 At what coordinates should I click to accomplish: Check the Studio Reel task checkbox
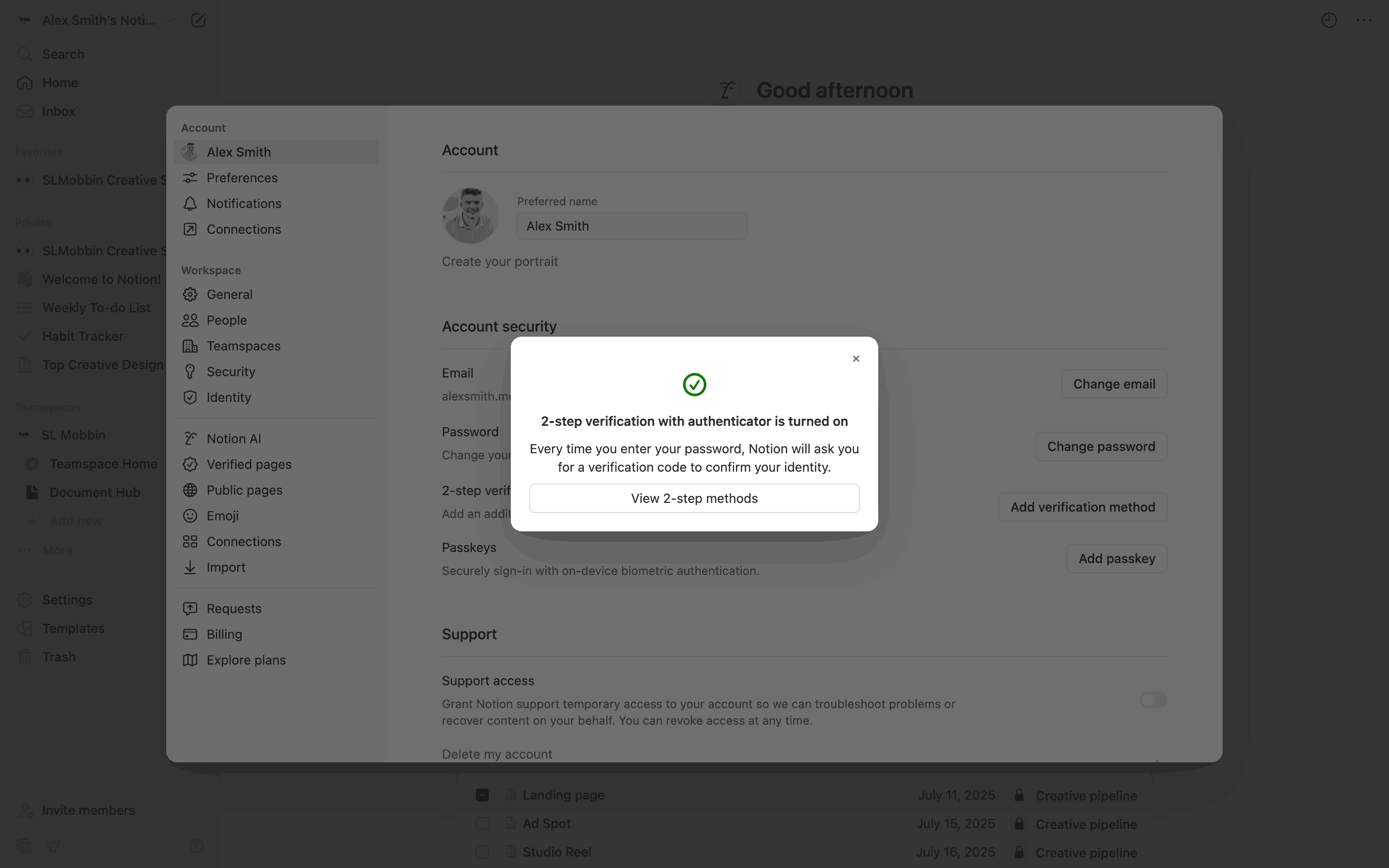(482, 852)
